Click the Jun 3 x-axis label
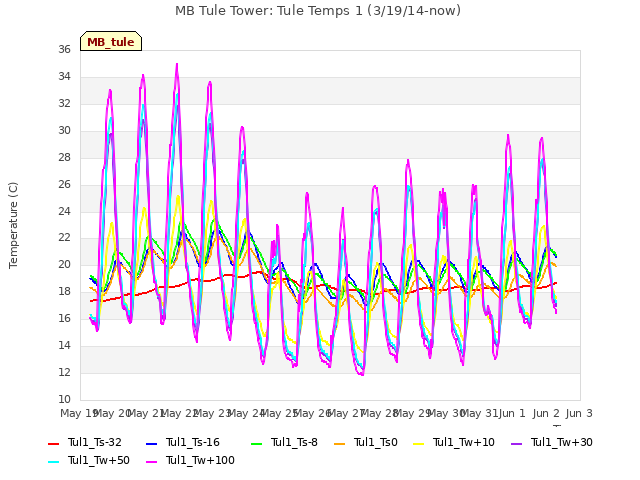The image size is (640, 480). pyautogui.click(x=579, y=413)
